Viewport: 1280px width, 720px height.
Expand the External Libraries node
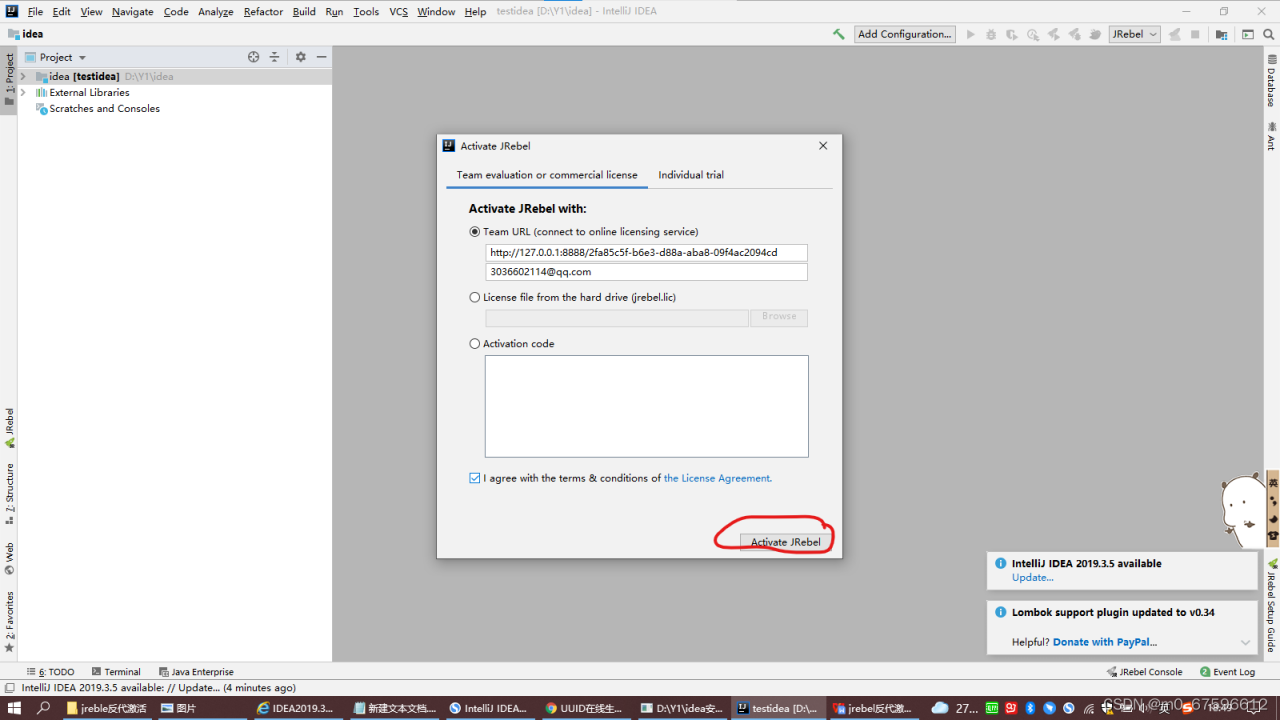tap(23, 93)
